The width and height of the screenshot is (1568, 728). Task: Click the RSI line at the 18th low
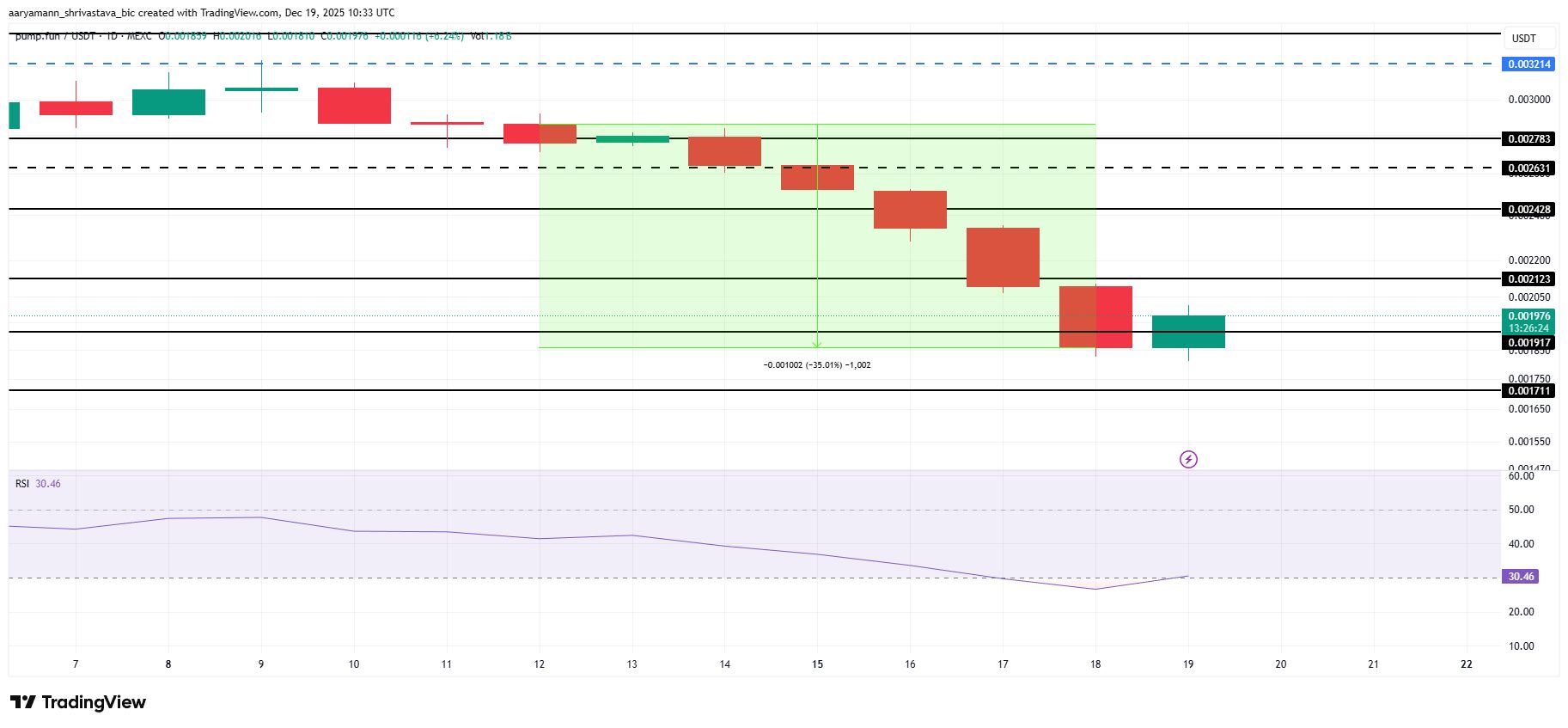[x=1095, y=589]
